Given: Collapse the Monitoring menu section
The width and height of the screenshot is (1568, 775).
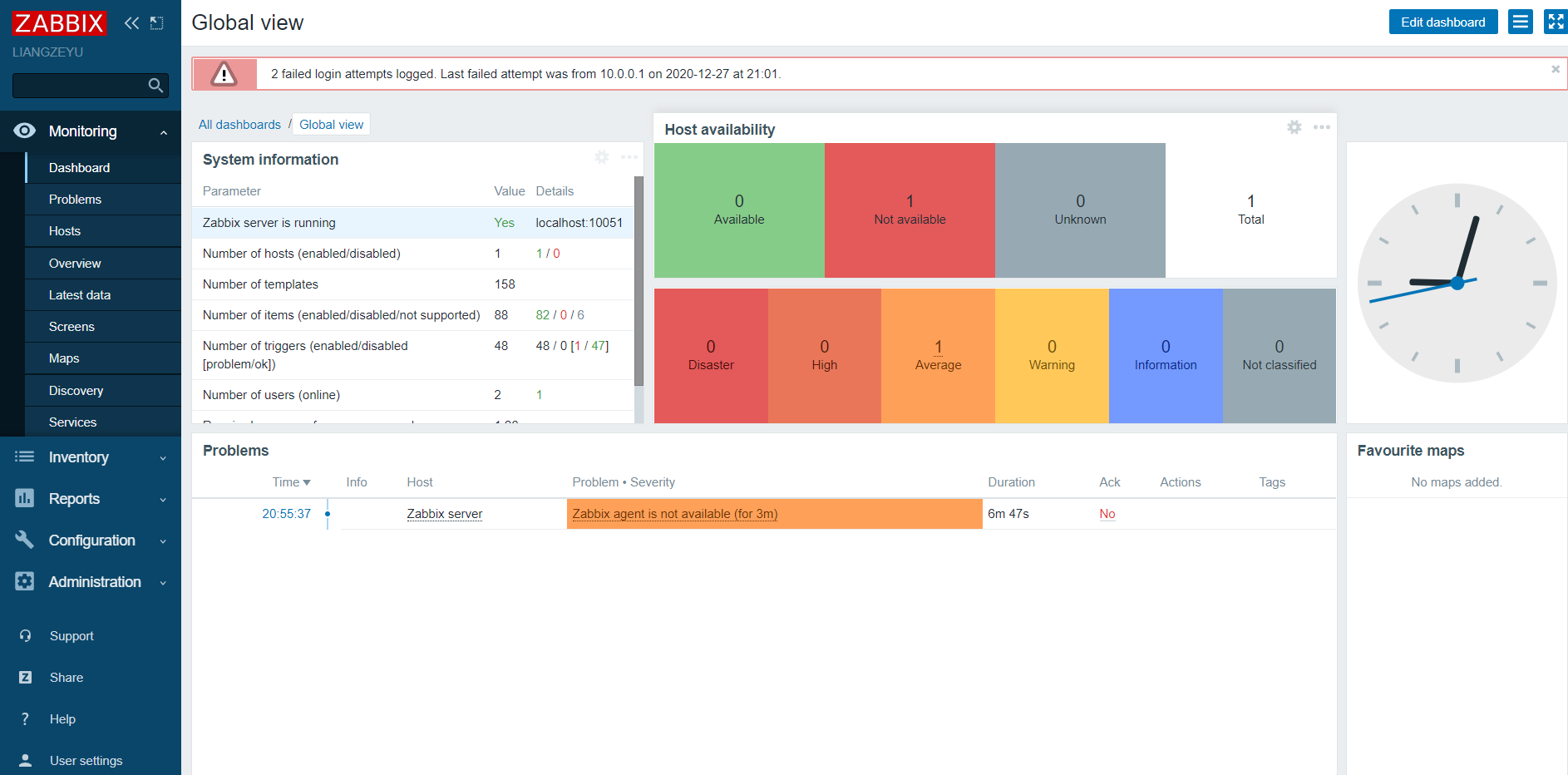Looking at the screenshot, I should tap(164, 132).
